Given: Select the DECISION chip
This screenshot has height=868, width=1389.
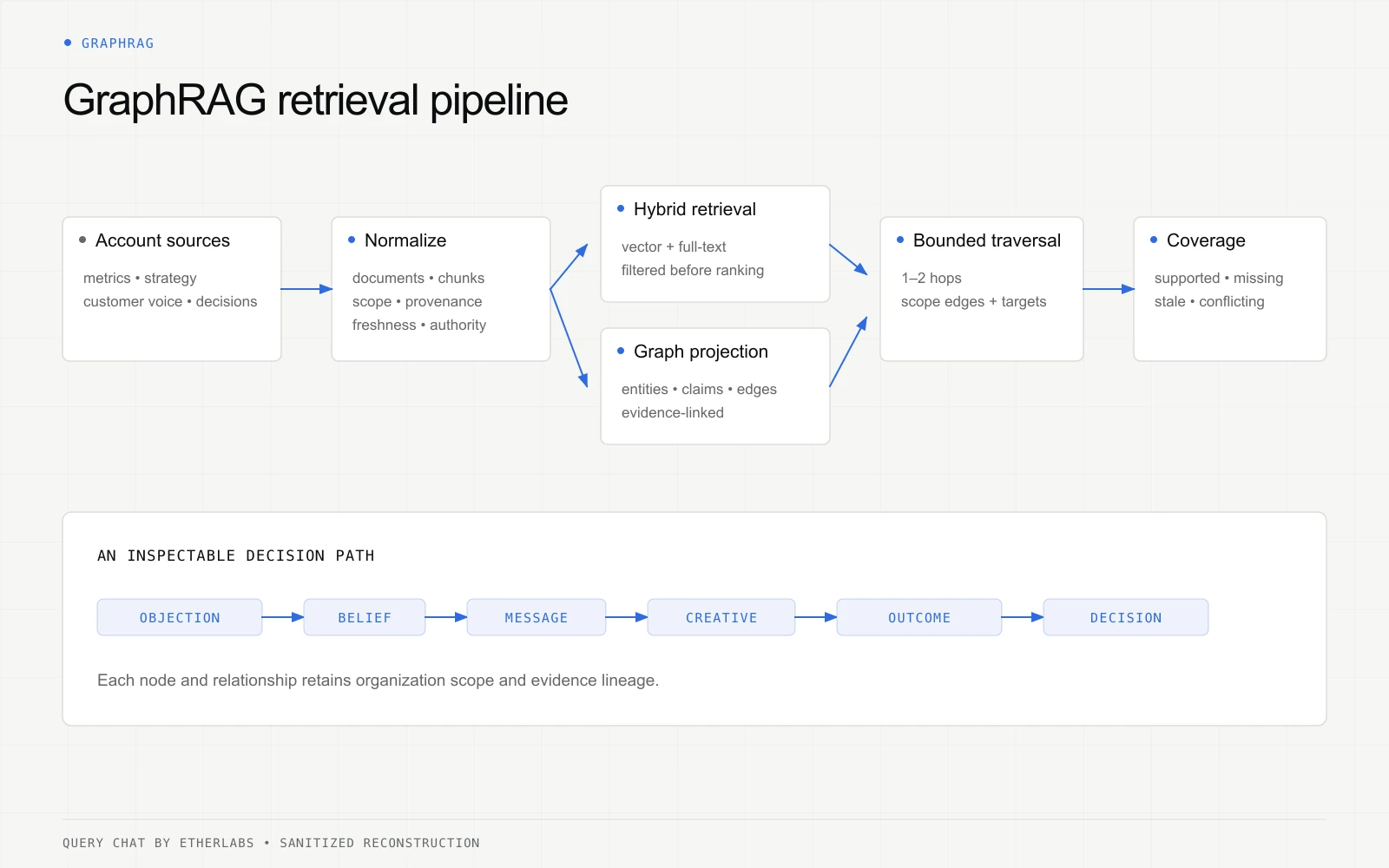Looking at the screenshot, I should point(1126,617).
